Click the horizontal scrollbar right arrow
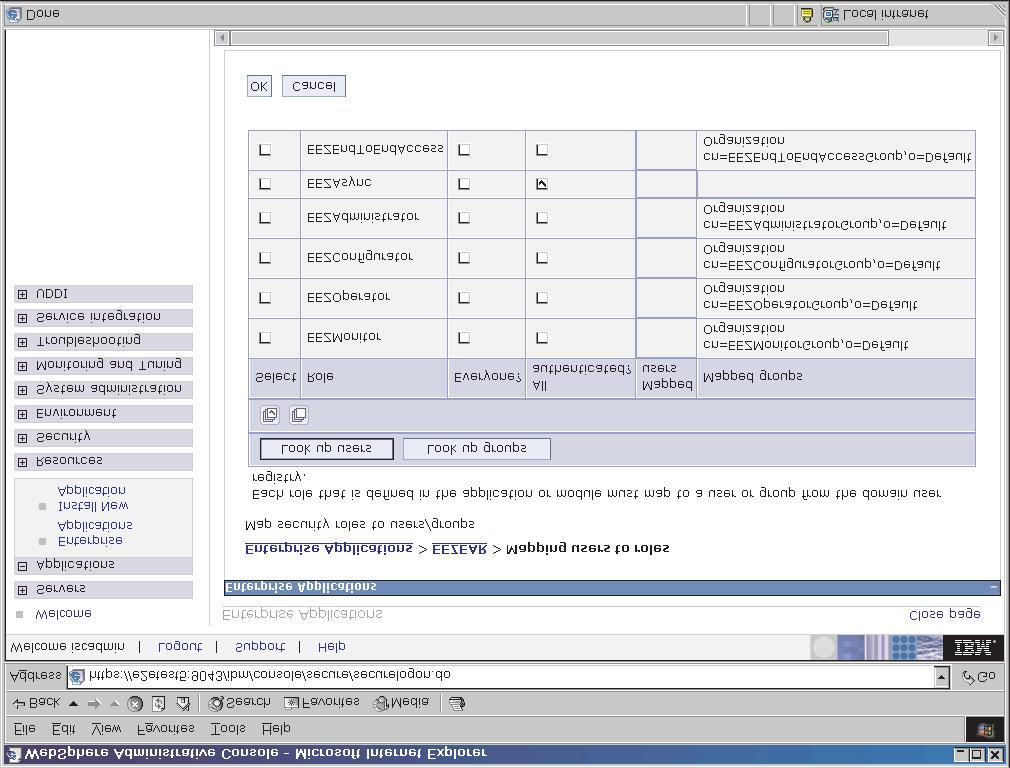 coord(995,38)
